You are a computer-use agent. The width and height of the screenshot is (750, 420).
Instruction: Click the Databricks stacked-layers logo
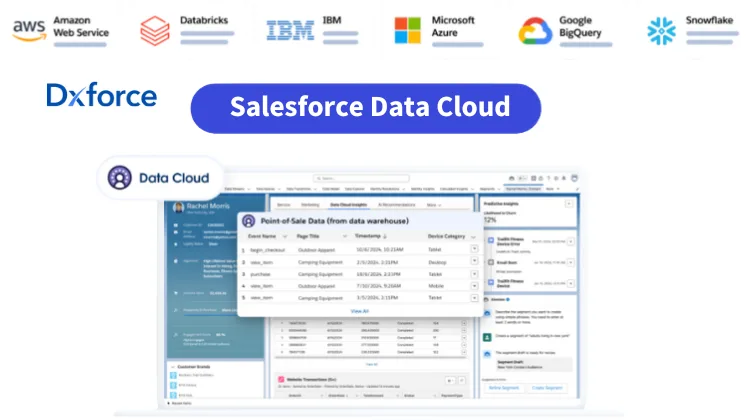154,31
